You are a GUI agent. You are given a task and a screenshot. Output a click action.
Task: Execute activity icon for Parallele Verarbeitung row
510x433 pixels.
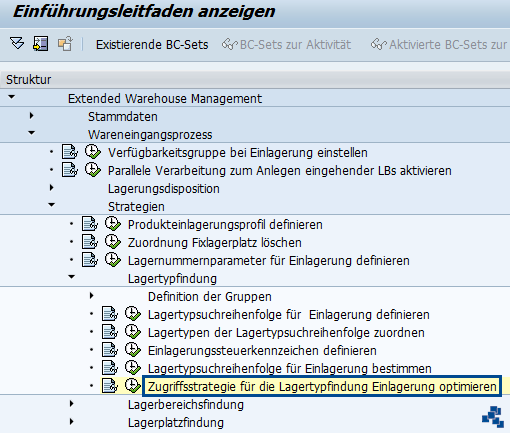click(93, 170)
